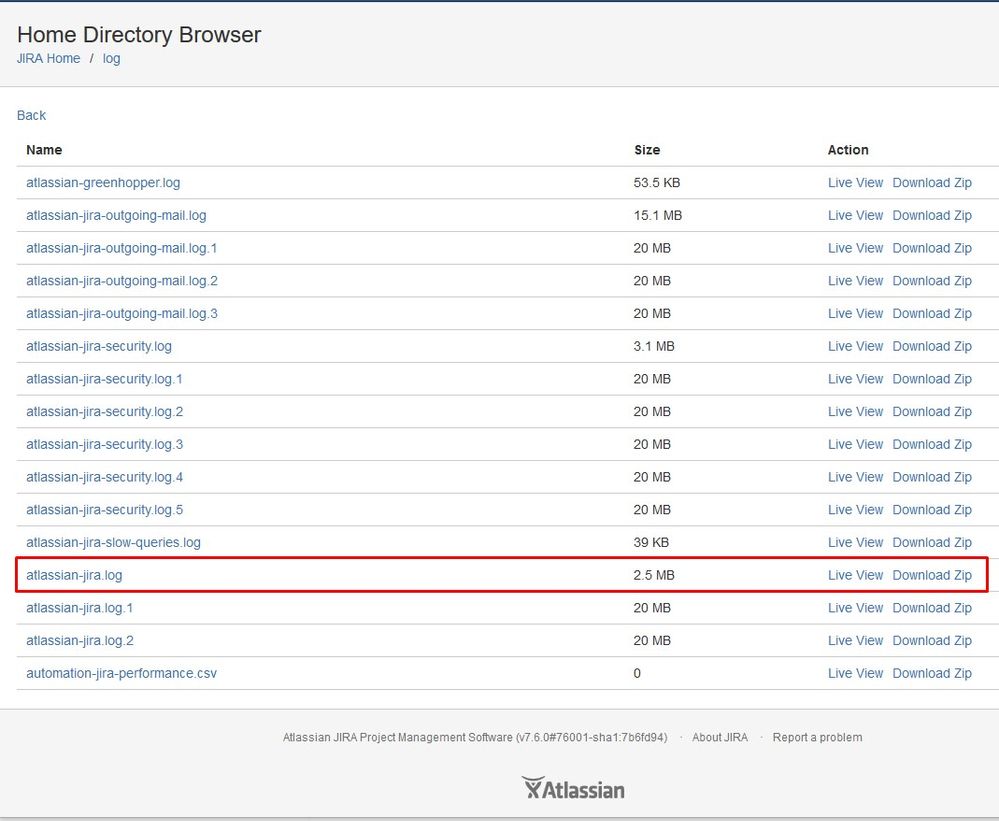Open atlassian-jira-outgoing-mail.log.3 file

point(122,313)
